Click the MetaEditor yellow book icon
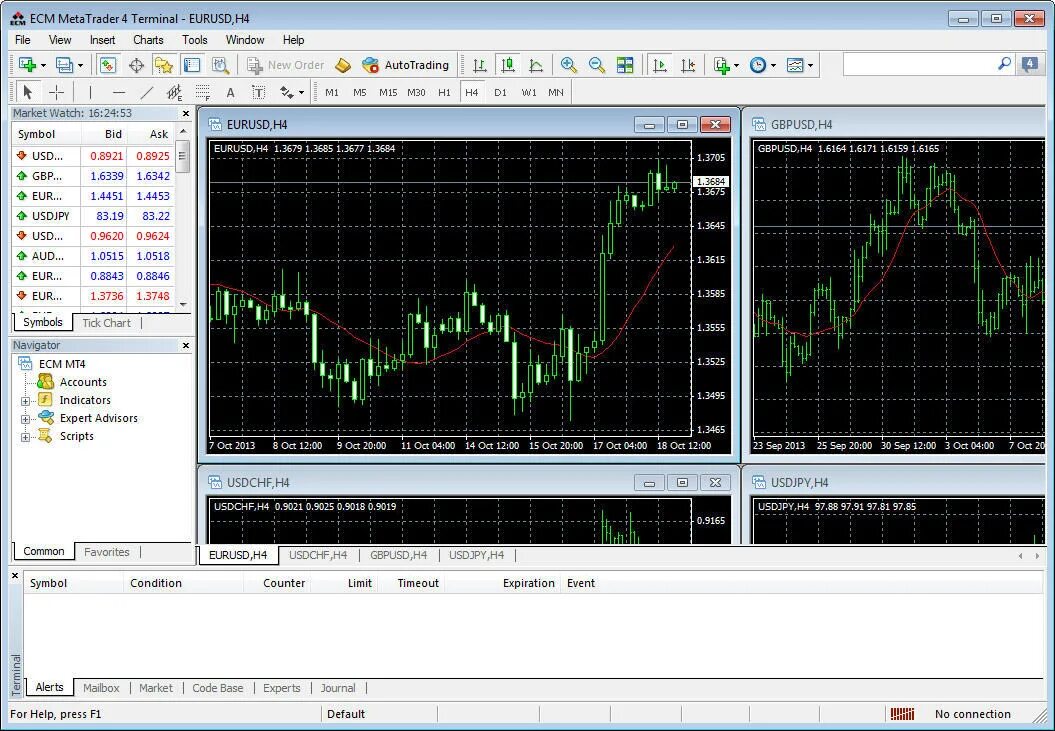 tap(343, 65)
